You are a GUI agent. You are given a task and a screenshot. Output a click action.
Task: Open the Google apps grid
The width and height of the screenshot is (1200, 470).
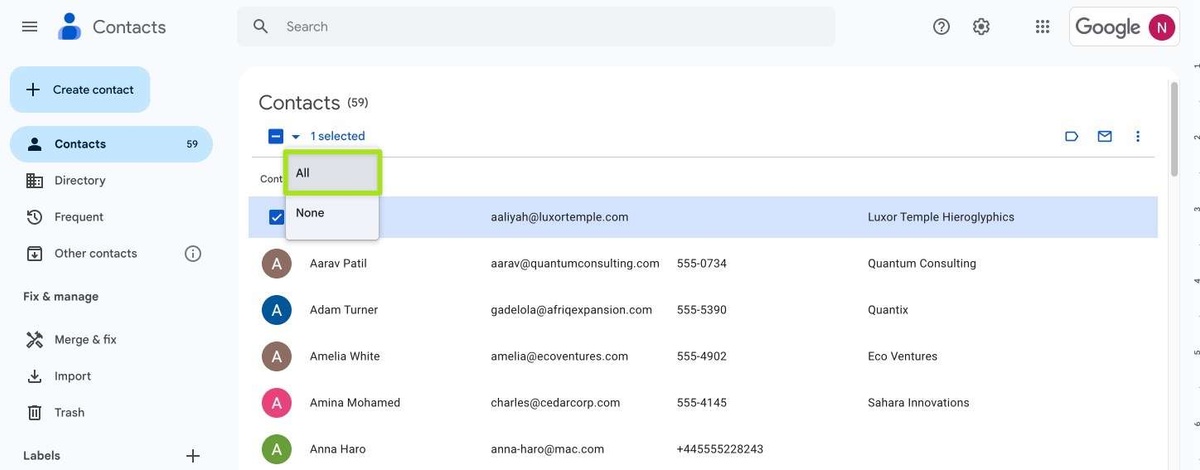pyautogui.click(x=1043, y=27)
